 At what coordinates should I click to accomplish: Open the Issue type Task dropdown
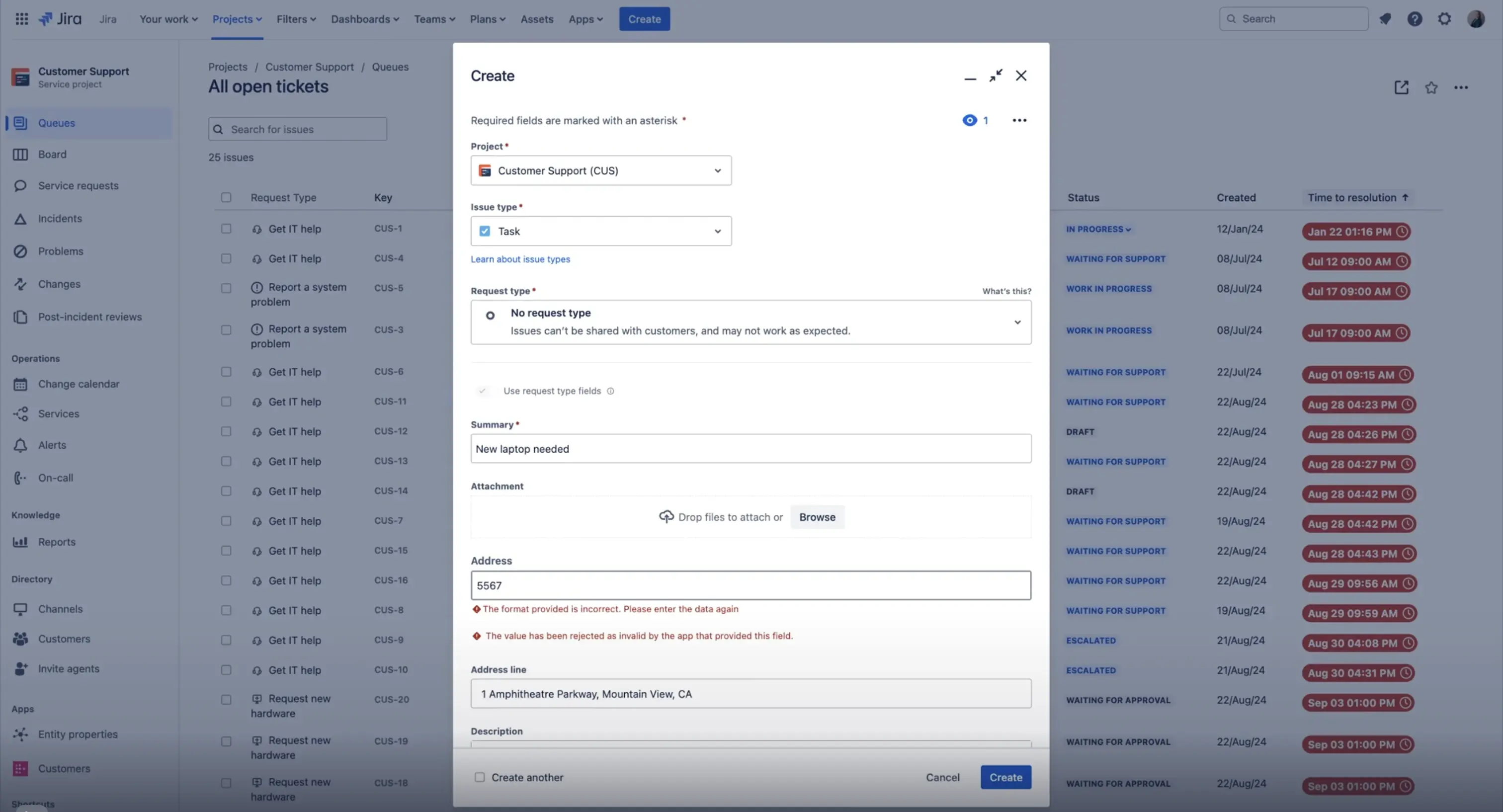coord(600,231)
